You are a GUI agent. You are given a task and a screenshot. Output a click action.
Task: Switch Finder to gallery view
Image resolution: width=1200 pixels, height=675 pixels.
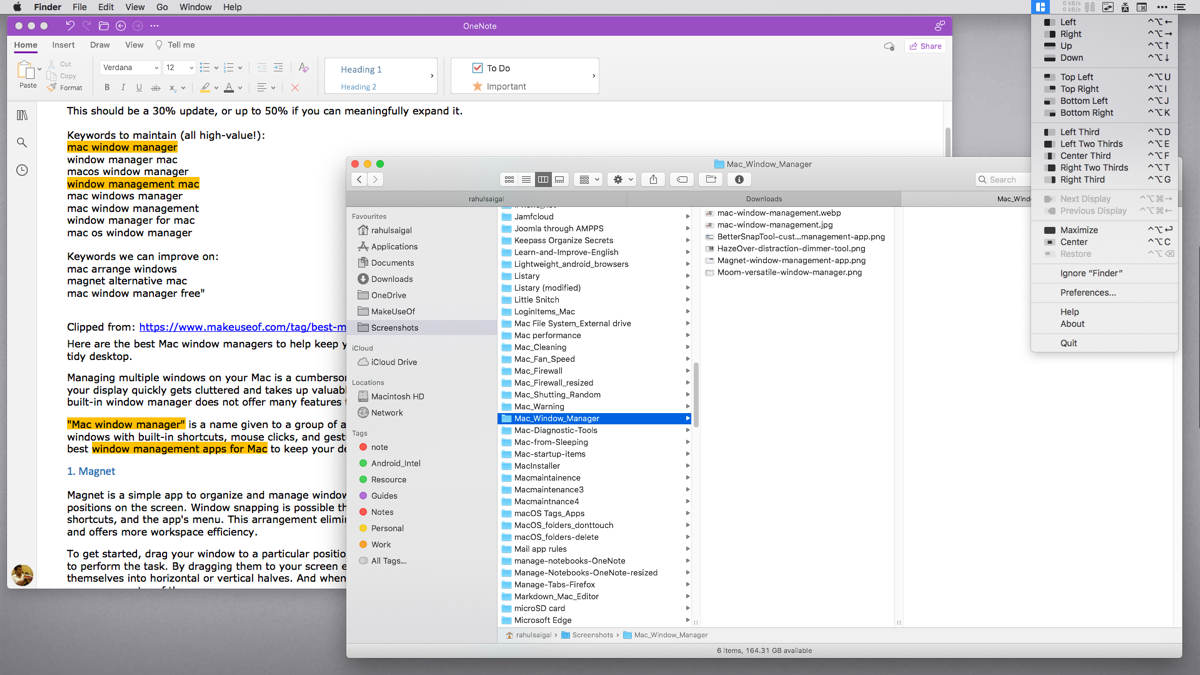click(560, 180)
